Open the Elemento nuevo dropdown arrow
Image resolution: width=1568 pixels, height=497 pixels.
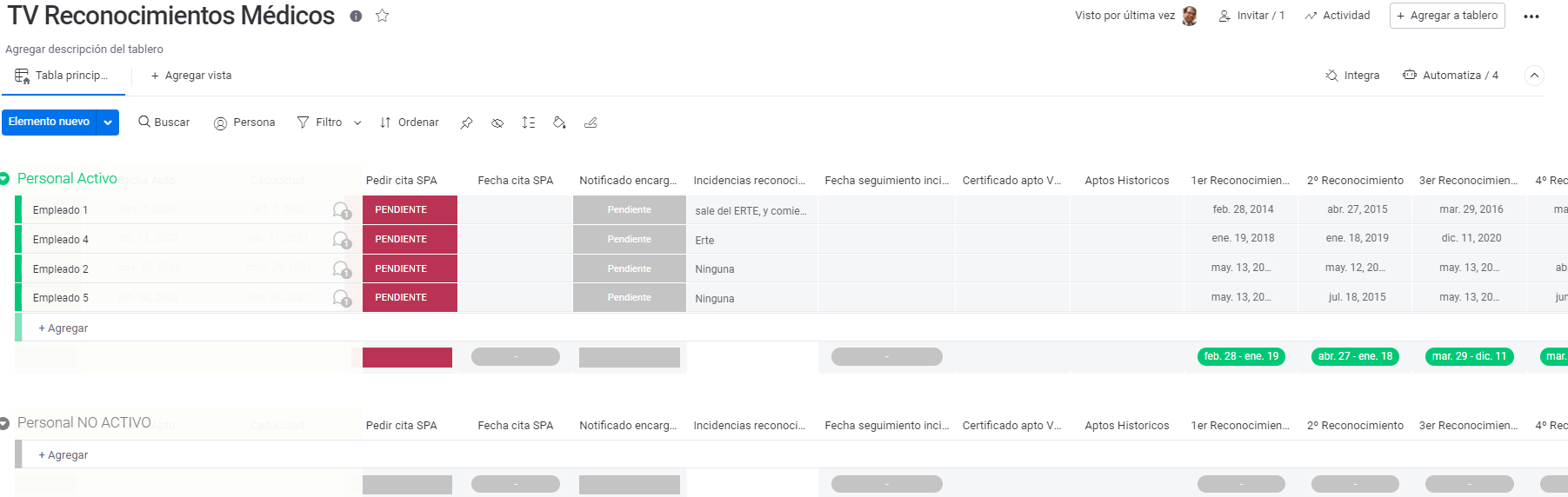tap(108, 123)
